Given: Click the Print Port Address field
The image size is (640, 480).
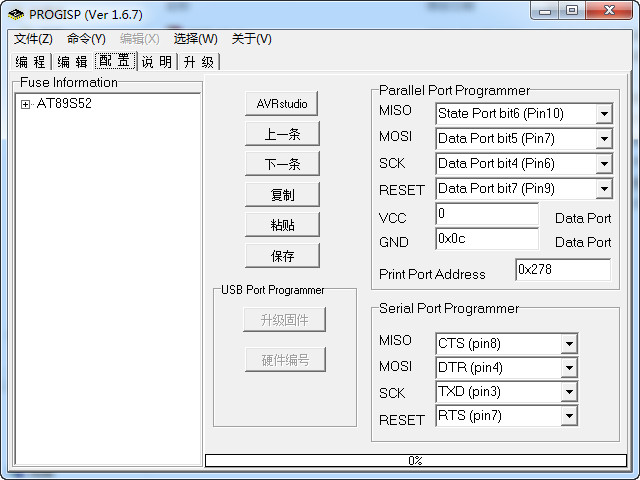Looking at the screenshot, I should [x=562, y=270].
